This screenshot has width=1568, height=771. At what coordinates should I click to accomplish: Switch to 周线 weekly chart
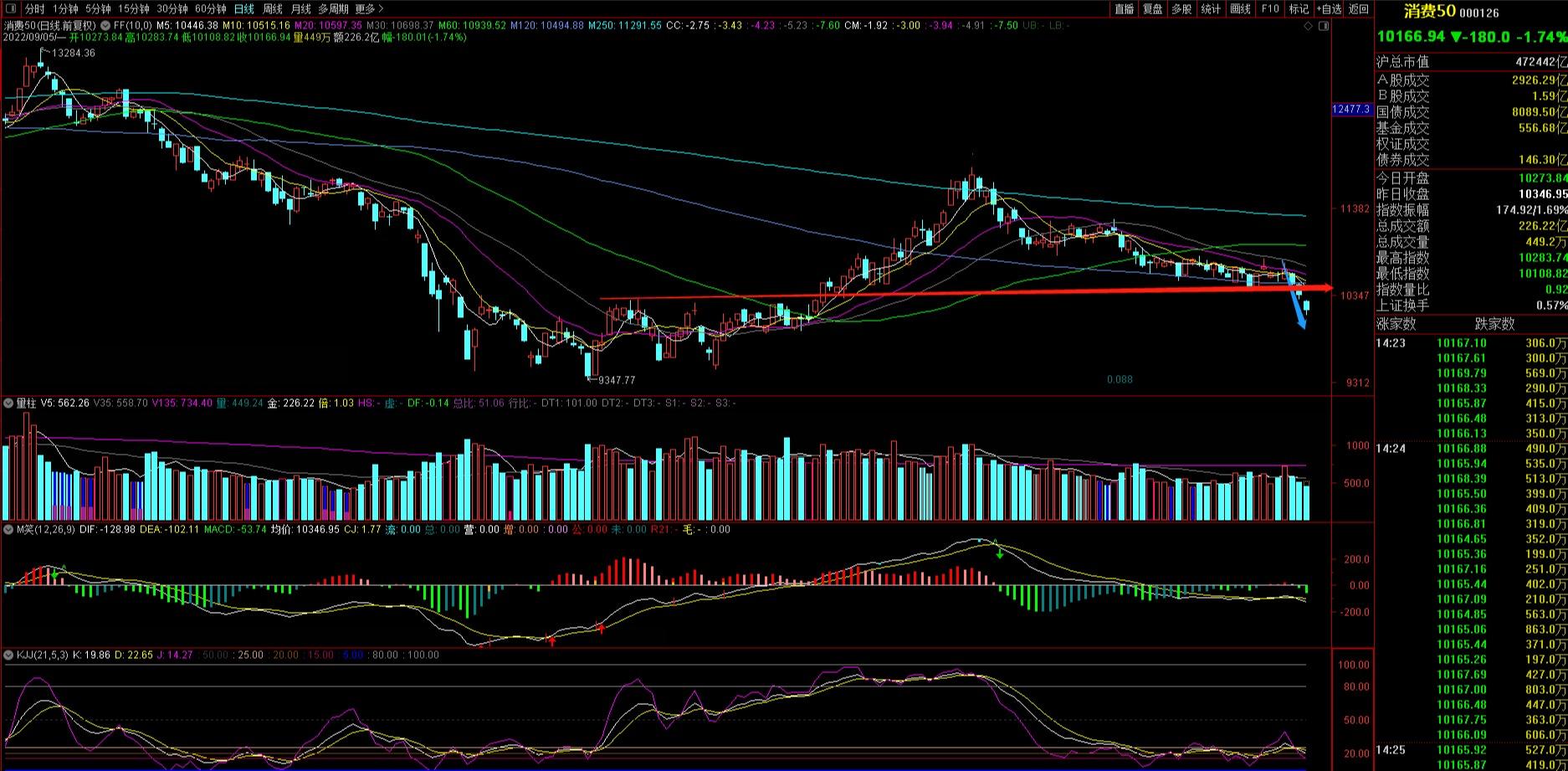click(272, 9)
